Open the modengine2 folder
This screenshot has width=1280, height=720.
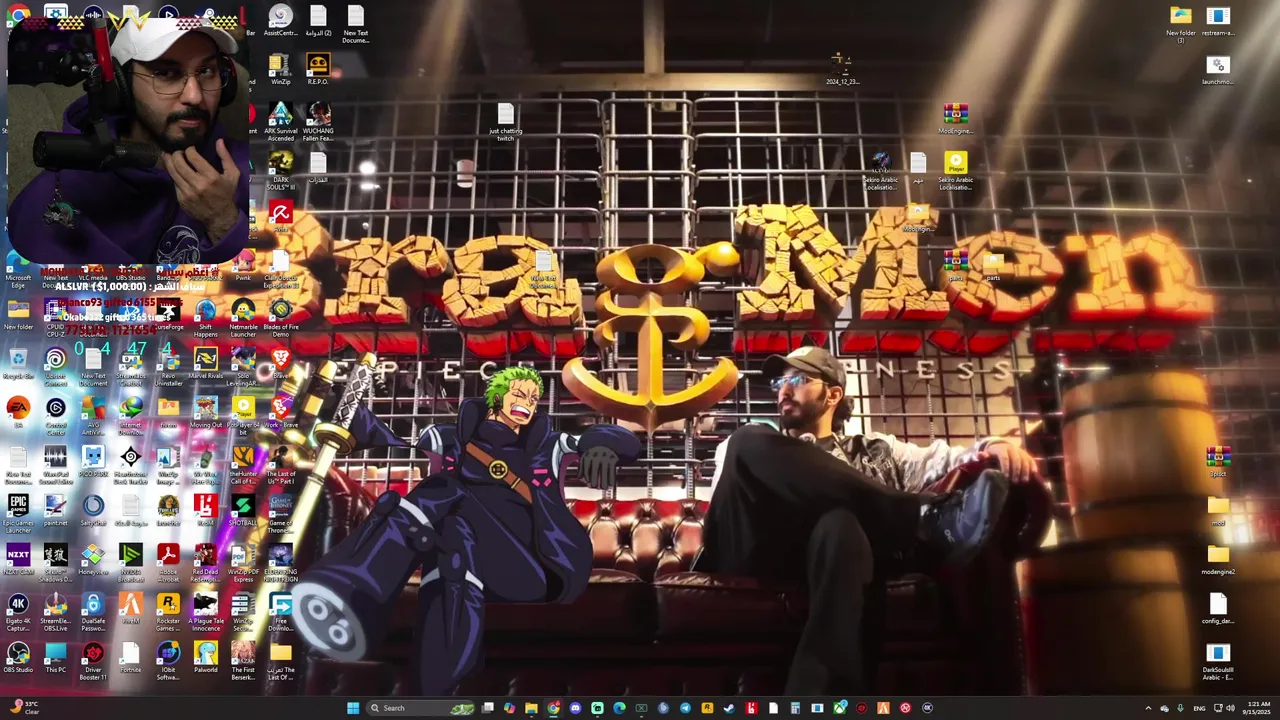(x=1217, y=560)
